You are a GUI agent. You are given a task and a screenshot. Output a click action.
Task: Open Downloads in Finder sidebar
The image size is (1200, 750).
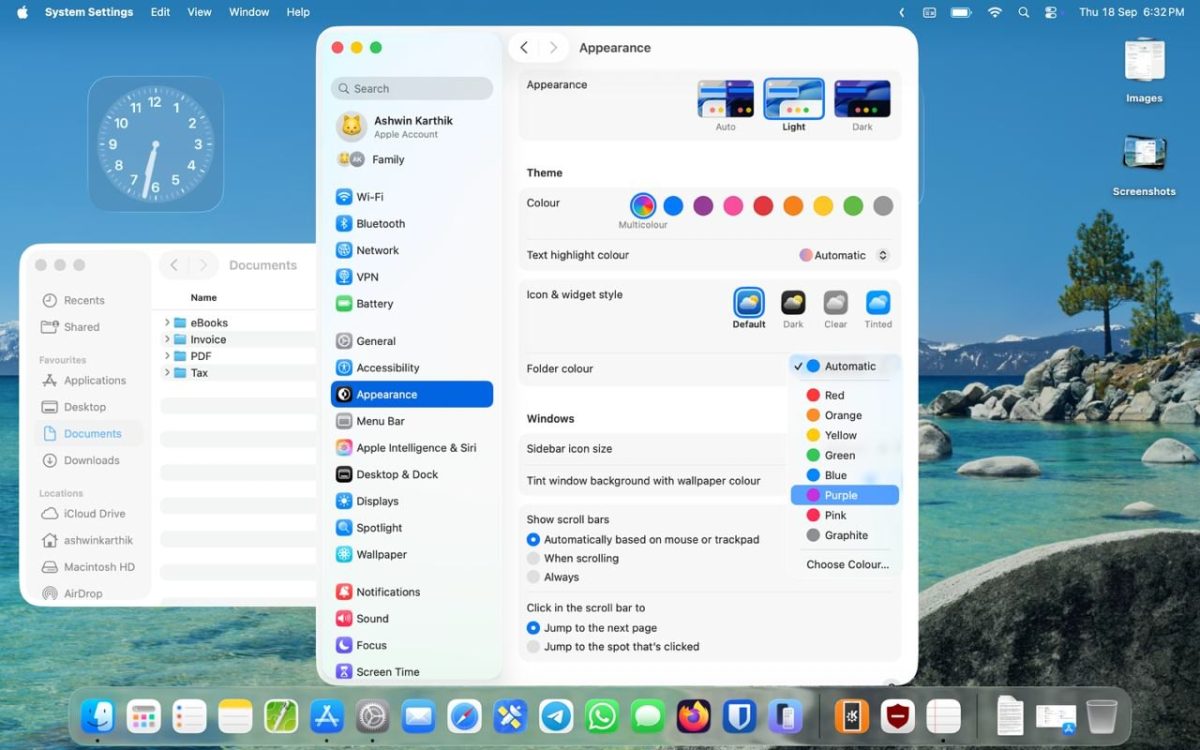tap(90, 461)
